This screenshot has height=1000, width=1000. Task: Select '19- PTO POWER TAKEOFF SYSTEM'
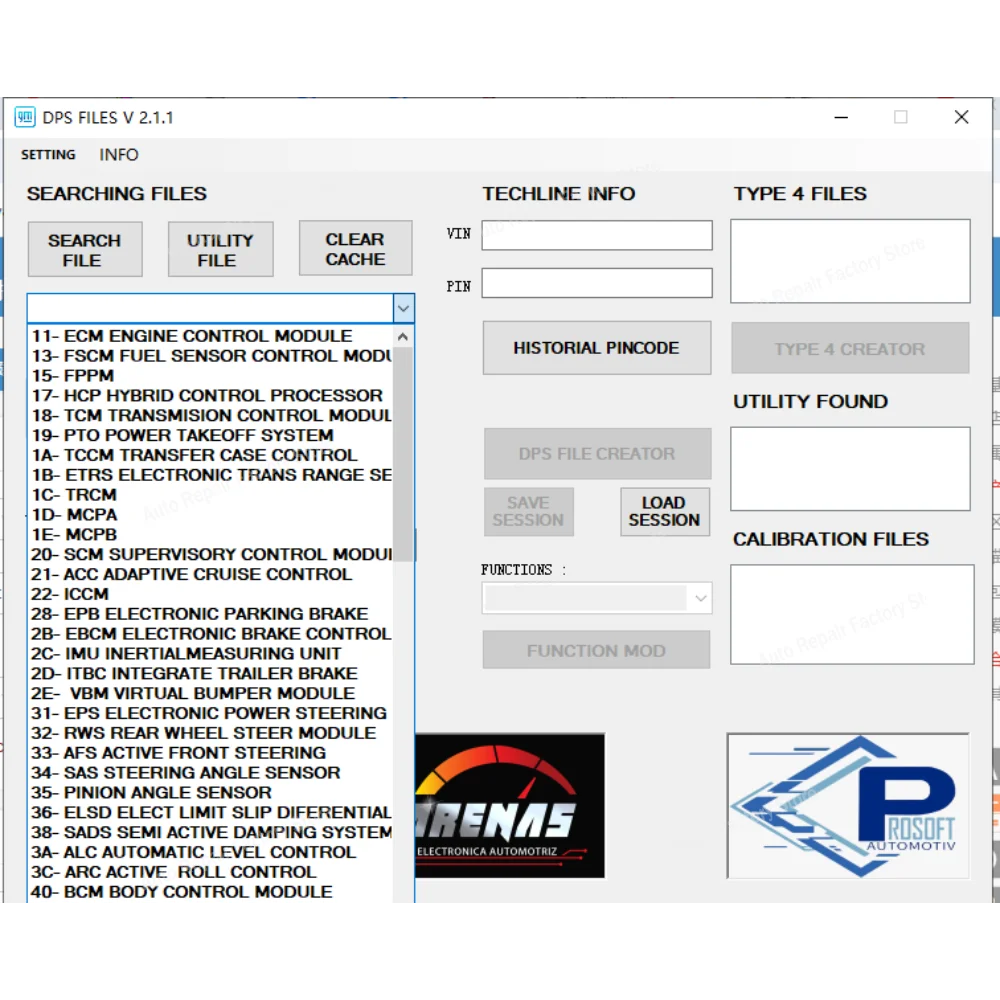tap(210, 435)
